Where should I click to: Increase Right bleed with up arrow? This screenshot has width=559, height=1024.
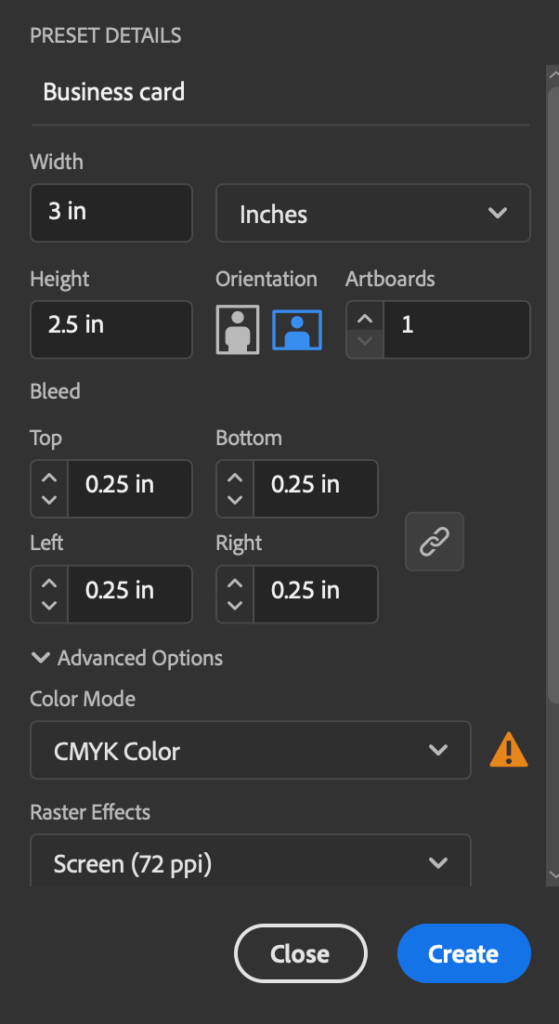click(x=235, y=583)
